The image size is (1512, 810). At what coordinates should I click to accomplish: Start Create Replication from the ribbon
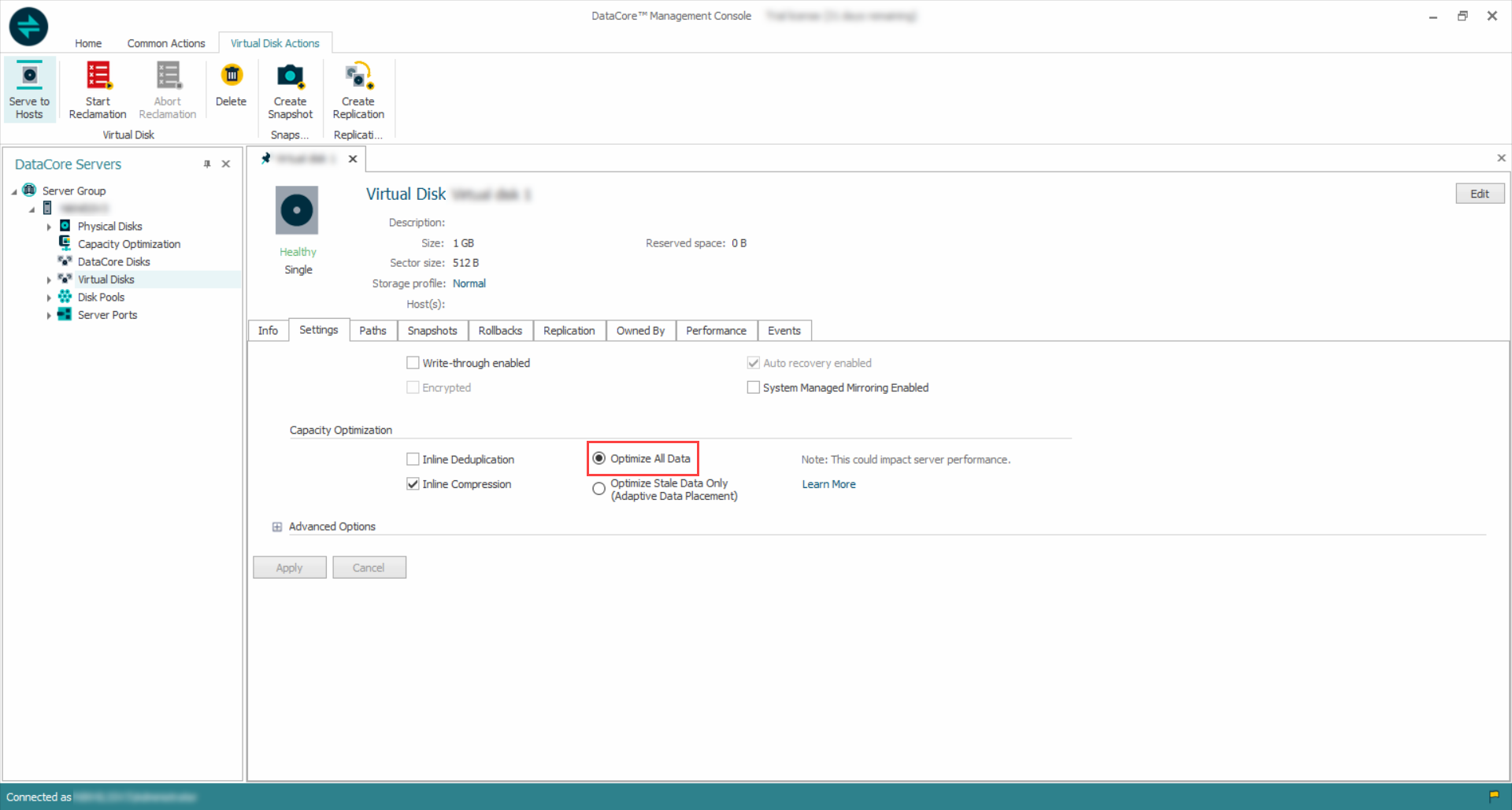click(358, 88)
